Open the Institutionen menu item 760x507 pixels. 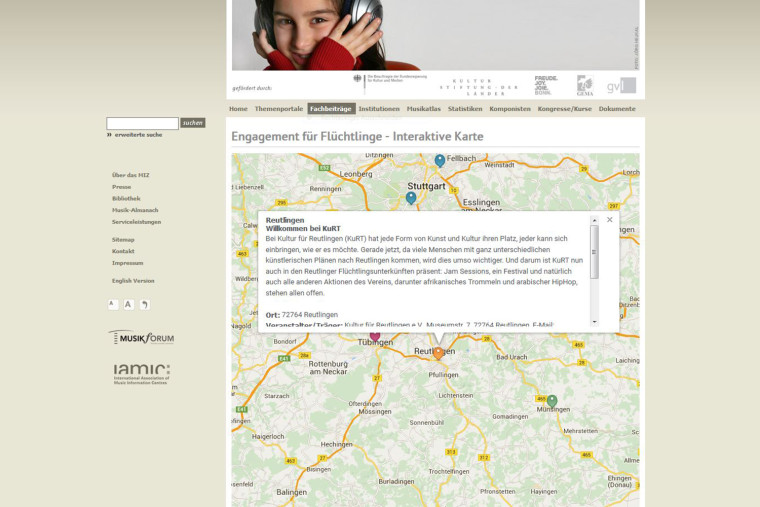coord(379,109)
